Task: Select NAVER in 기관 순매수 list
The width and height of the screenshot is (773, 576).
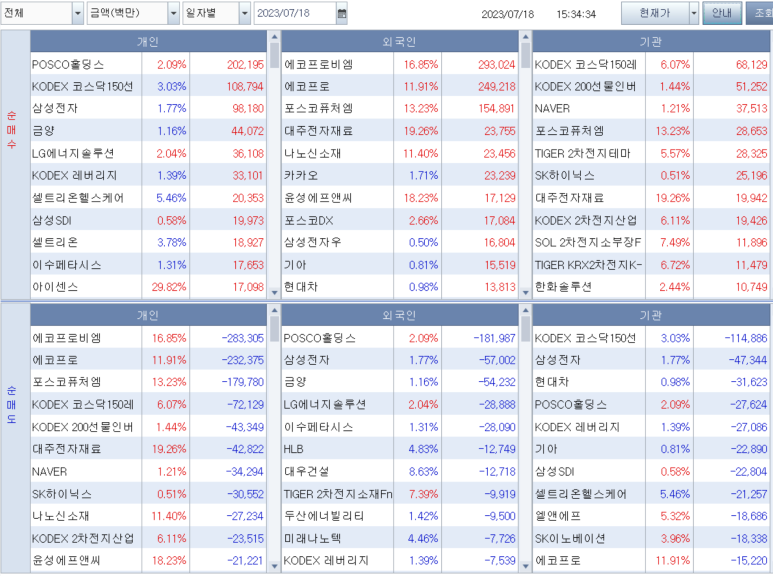Action: [553, 109]
